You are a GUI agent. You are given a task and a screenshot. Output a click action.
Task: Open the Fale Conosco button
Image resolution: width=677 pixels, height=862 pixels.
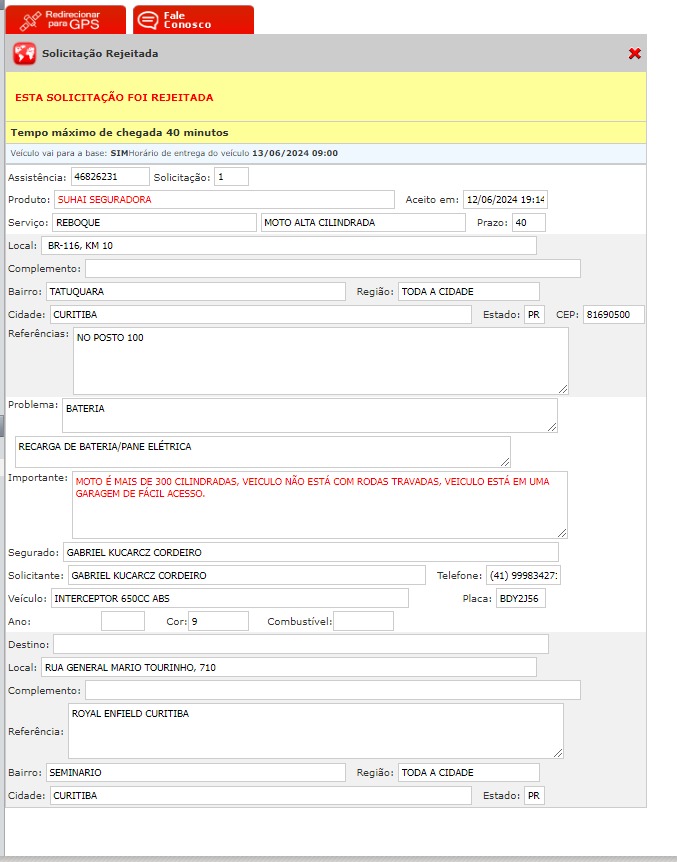tap(194, 20)
